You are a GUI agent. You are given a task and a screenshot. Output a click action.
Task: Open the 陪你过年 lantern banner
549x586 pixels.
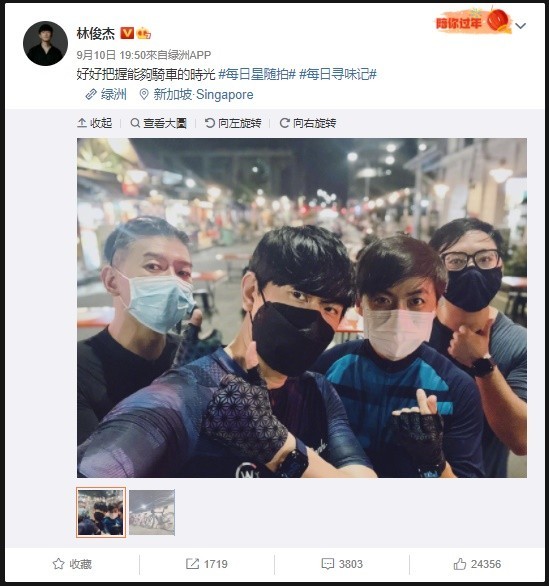[x=473, y=22]
